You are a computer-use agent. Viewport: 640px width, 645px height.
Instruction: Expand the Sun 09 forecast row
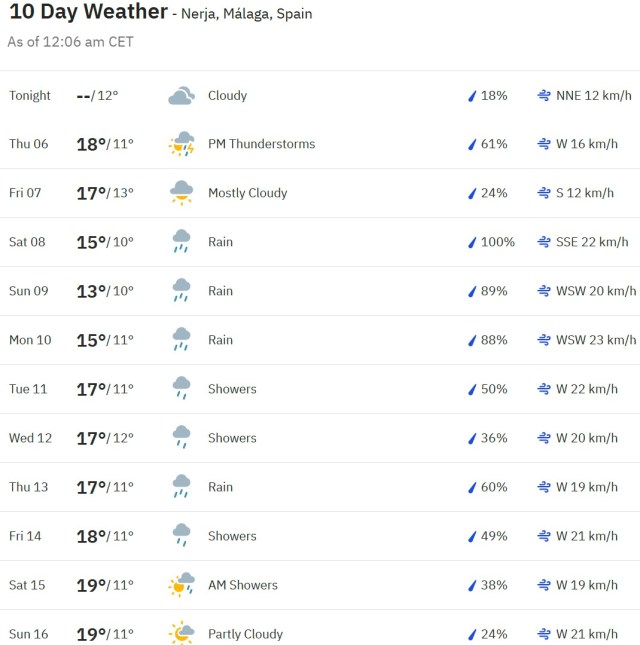coord(320,291)
